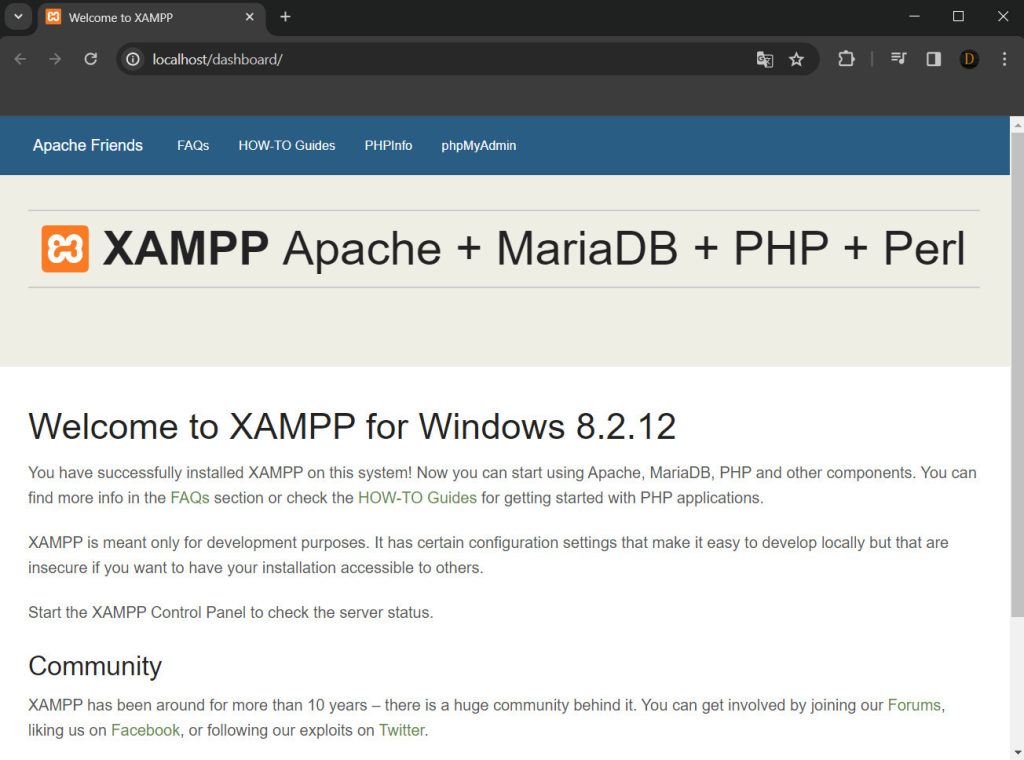The image size is (1024, 760).
Task: Open the Facebook link in Community text
Action: point(145,730)
